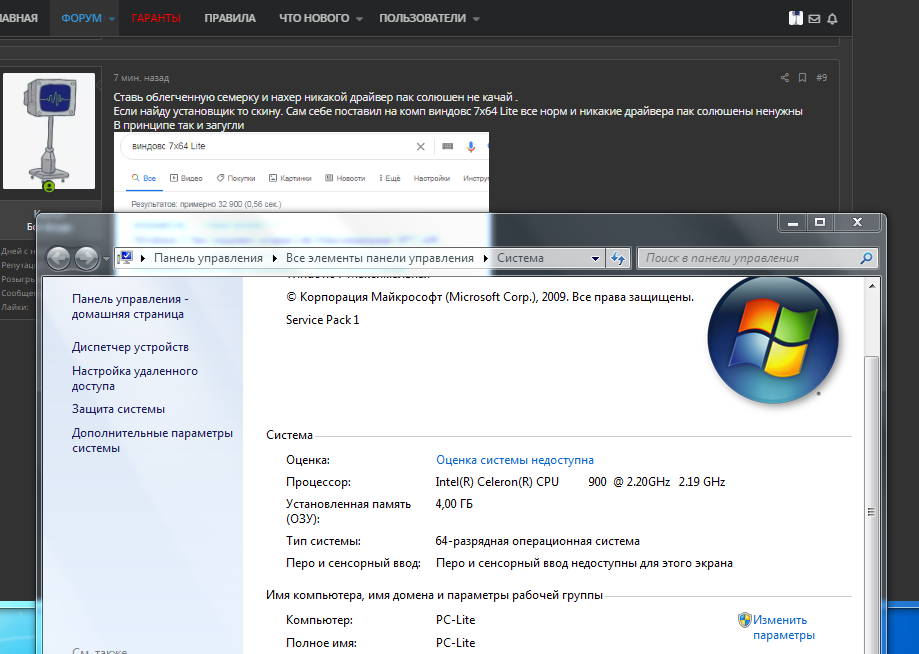Expand arrow after Панель управления breadcrumb
Screen dimensions: 919x654
point(274,258)
